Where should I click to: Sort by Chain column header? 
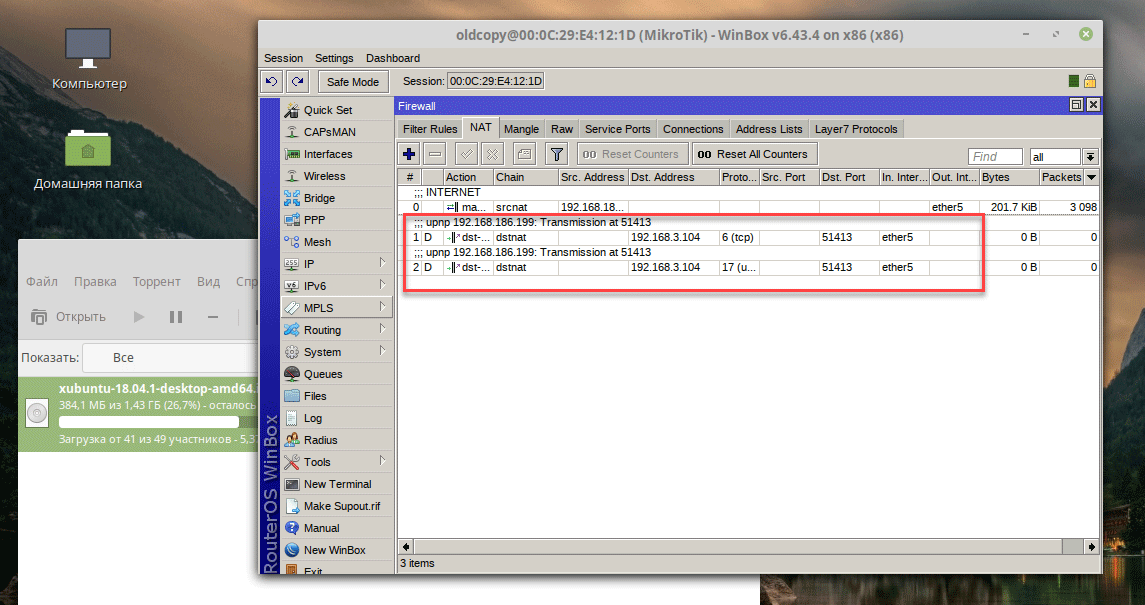(x=525, y=177)
